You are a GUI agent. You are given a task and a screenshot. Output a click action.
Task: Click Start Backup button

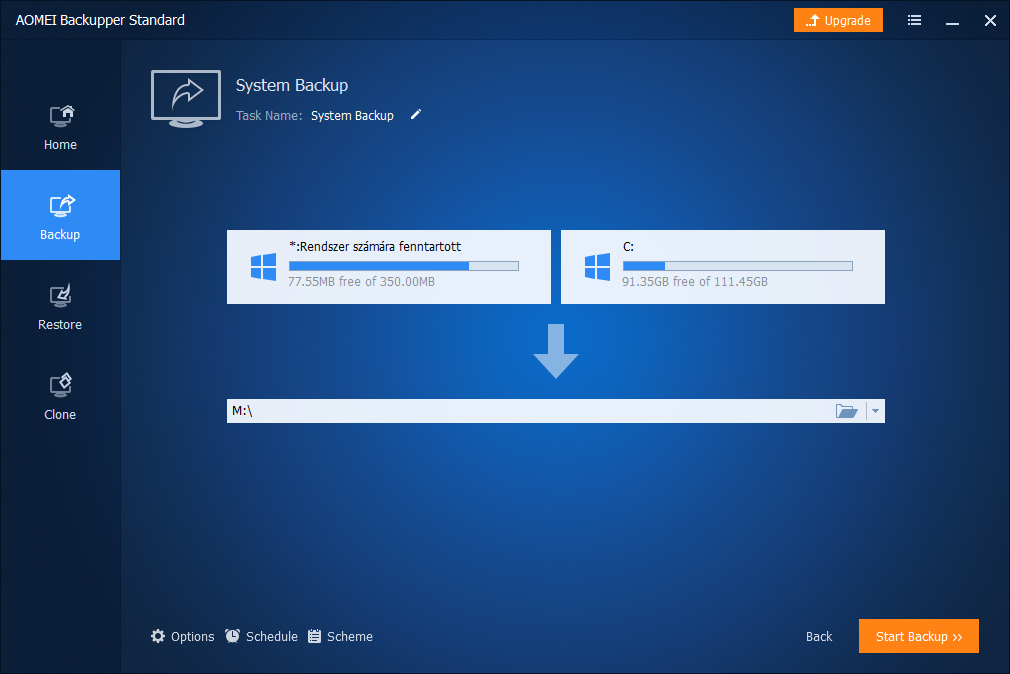(919, 636)
